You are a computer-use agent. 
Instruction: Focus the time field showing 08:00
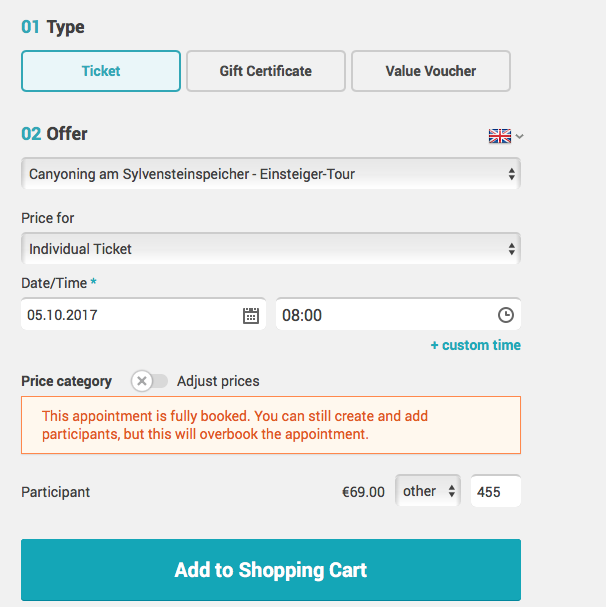[398, 315]
